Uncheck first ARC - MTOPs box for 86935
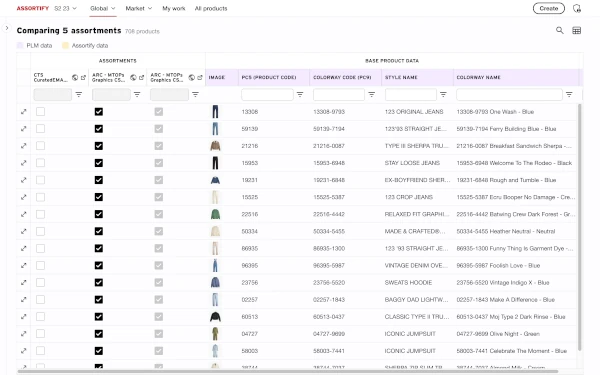The width and height of the screenshot is (600, 375). click(x=99, y=248)
